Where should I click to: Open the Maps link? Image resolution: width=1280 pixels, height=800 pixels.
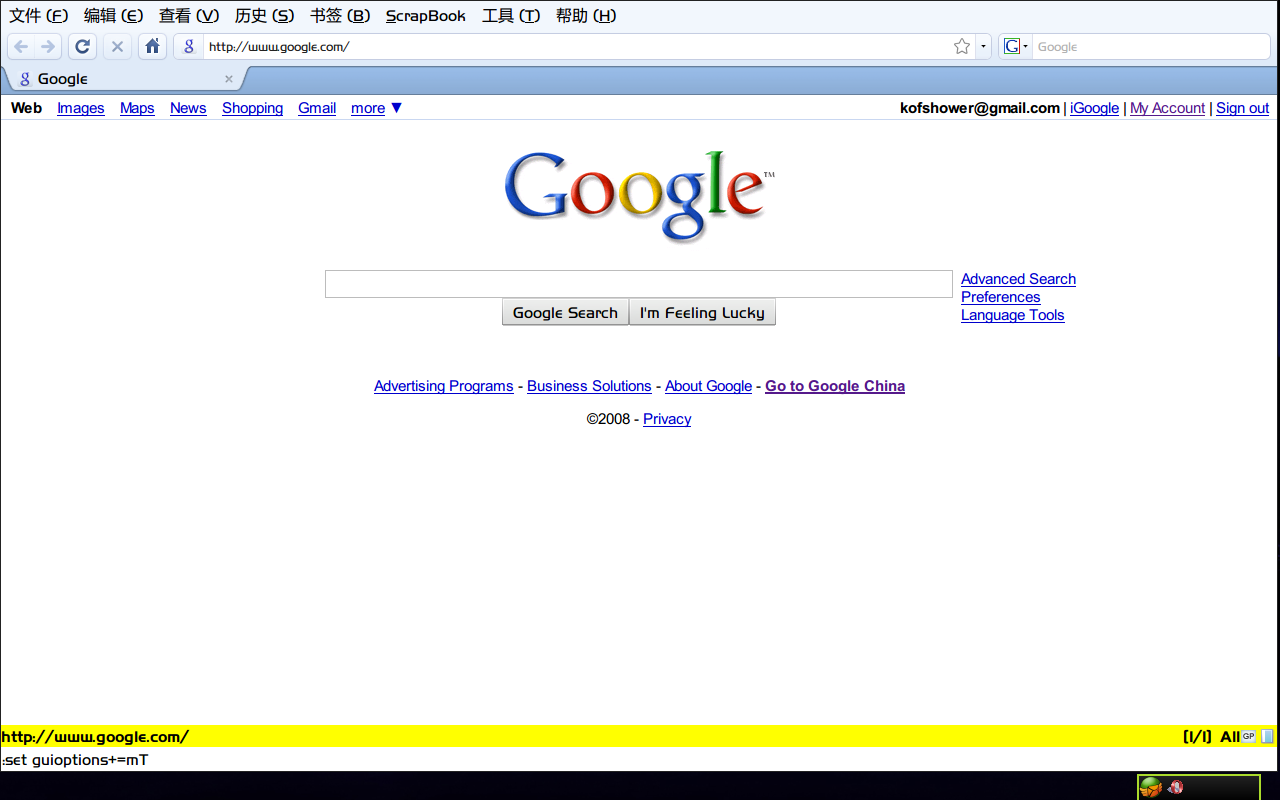click(x=137, y=108)
